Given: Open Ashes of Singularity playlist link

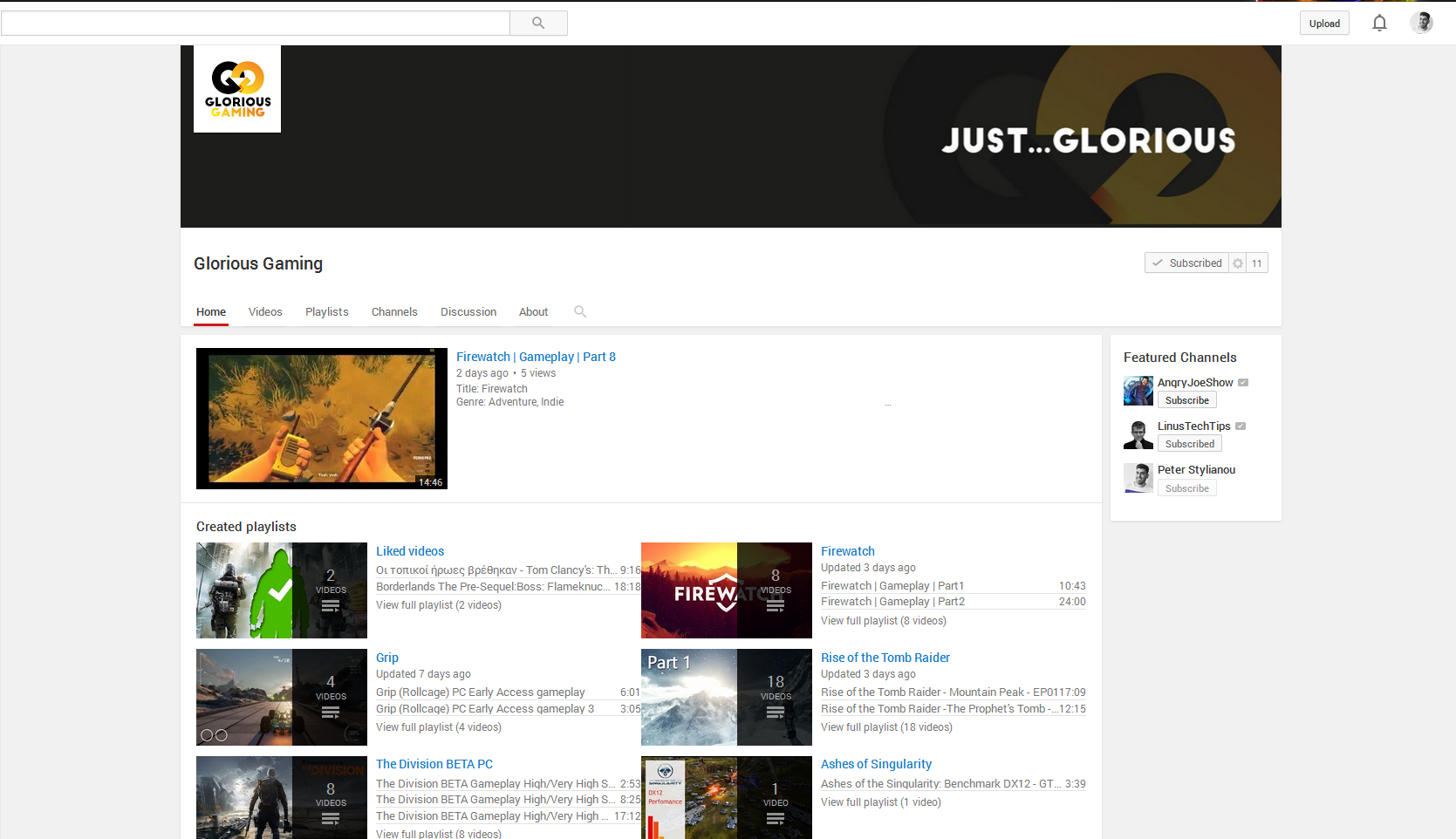Looking at the screenshot, I should [x=876, y=764].
